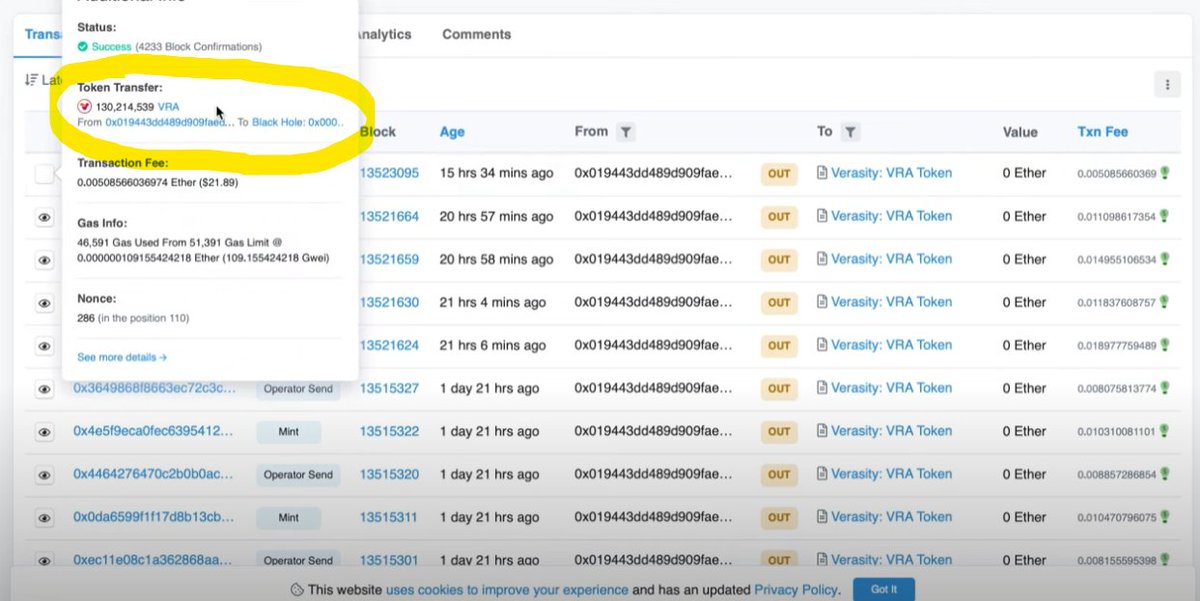Viewport: 1200px width, 601px height.
Task: Toggle eye preview for block 13521664 row
Action: click(x=44, y=217)
